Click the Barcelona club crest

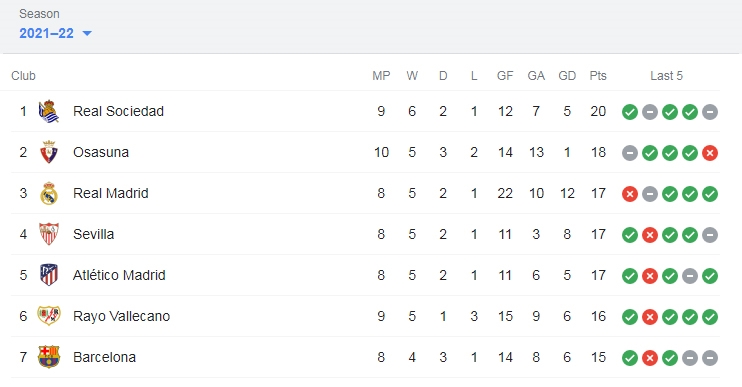pyautogui.click(x=49, y=357)
